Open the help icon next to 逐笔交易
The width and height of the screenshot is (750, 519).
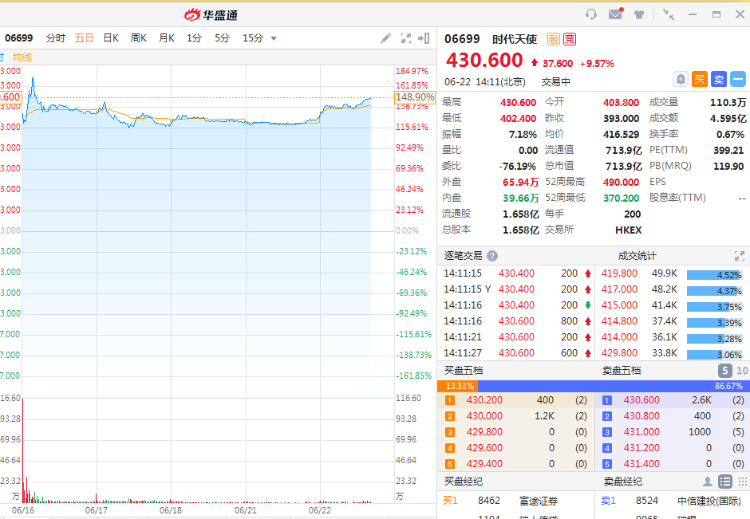tap(492, 256)
